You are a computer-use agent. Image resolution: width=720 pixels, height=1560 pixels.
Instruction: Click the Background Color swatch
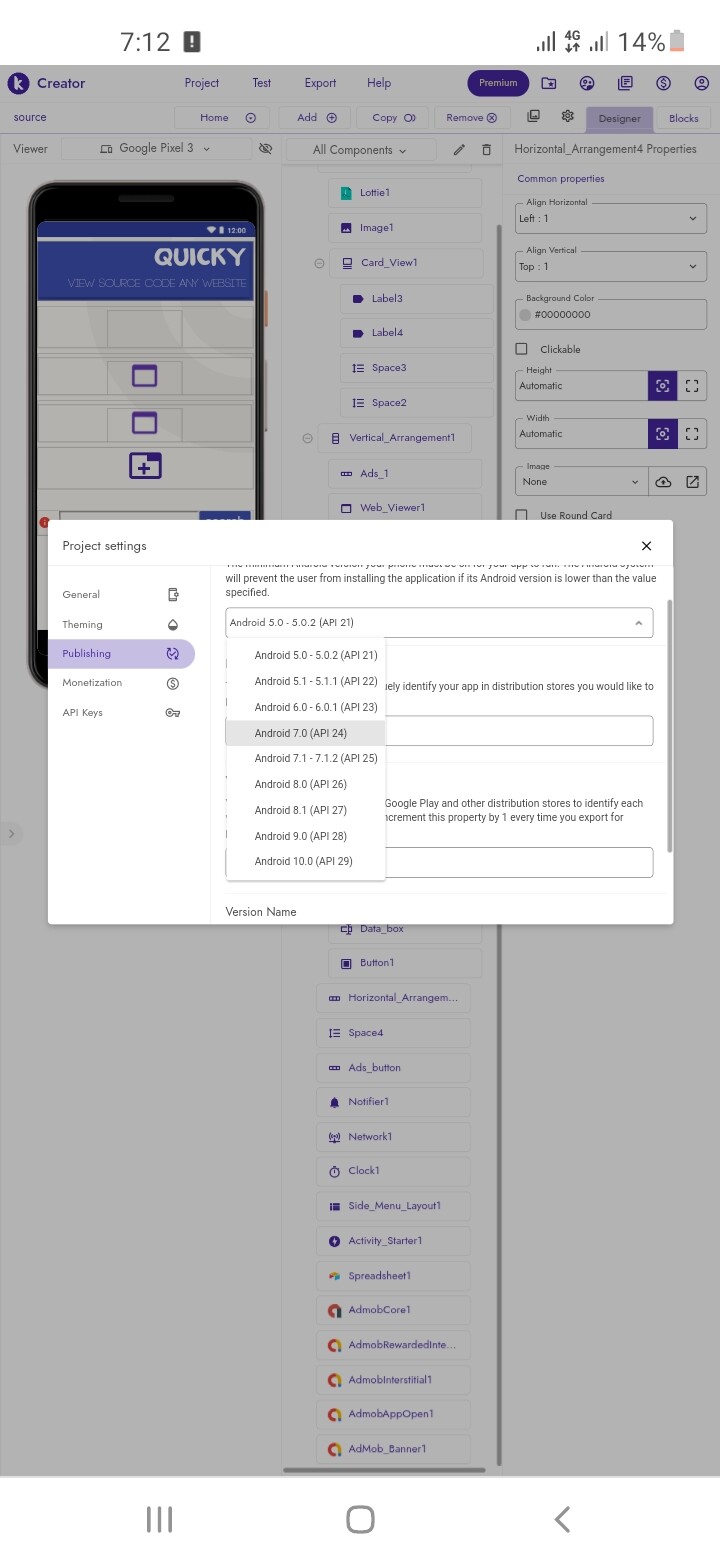pyautogui.click(x=525, y=314)
